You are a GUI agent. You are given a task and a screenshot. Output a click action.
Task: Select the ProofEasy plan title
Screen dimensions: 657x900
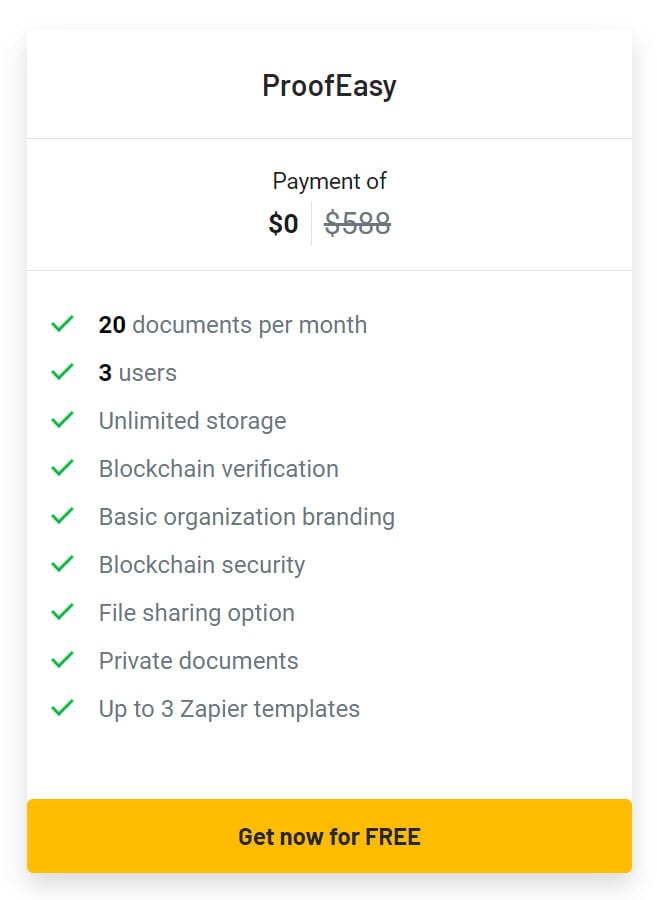[330, 86]
